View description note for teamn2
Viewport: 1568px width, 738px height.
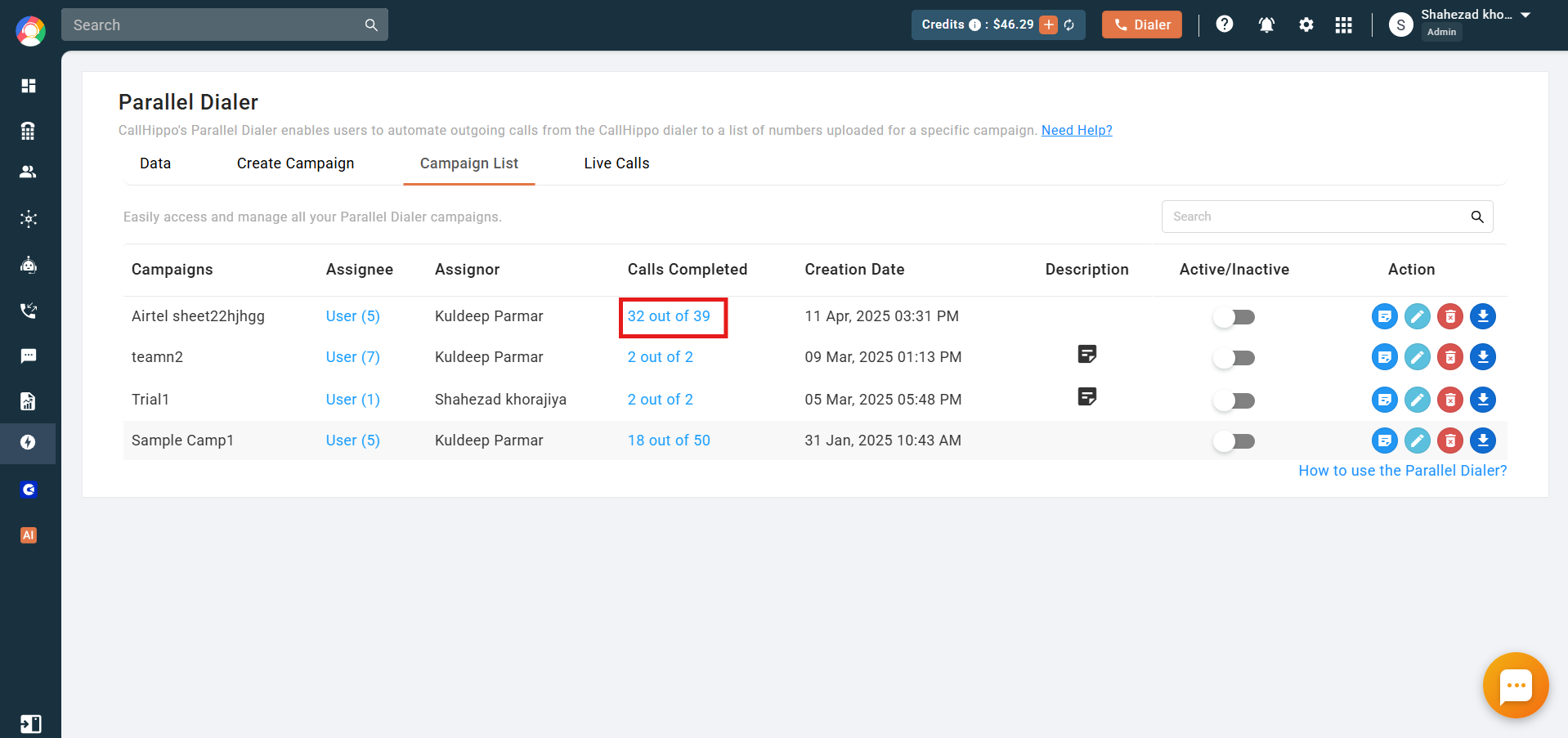click(x=1087, y=355)
